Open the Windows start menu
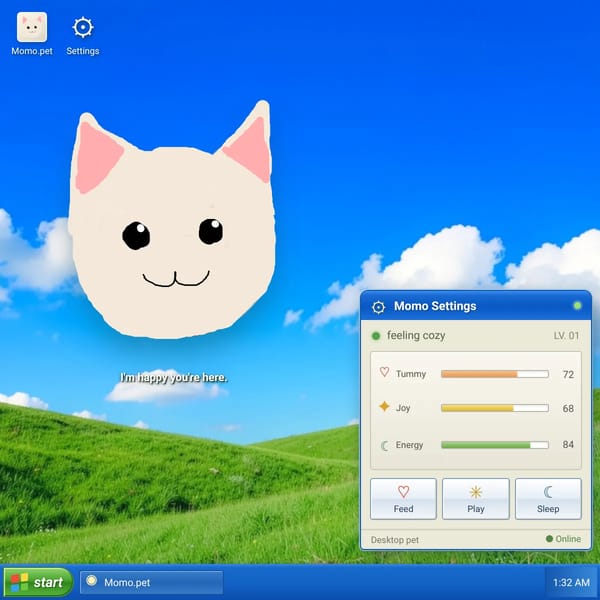The height and width of the screenshot is (600, 600). coord(38,582)
